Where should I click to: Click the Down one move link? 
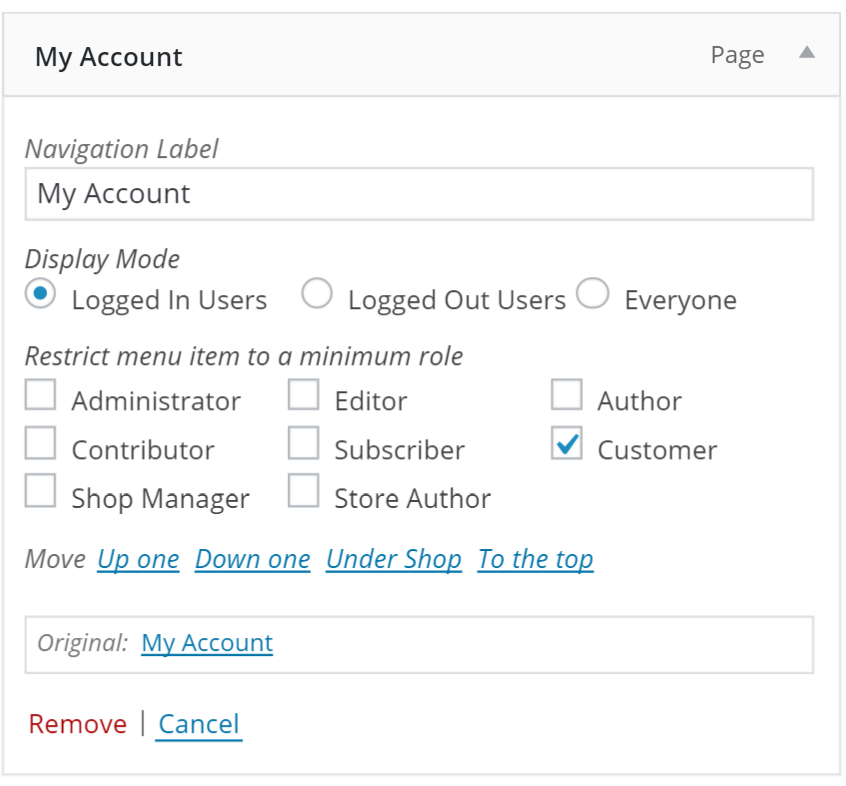tap(253, 559)
